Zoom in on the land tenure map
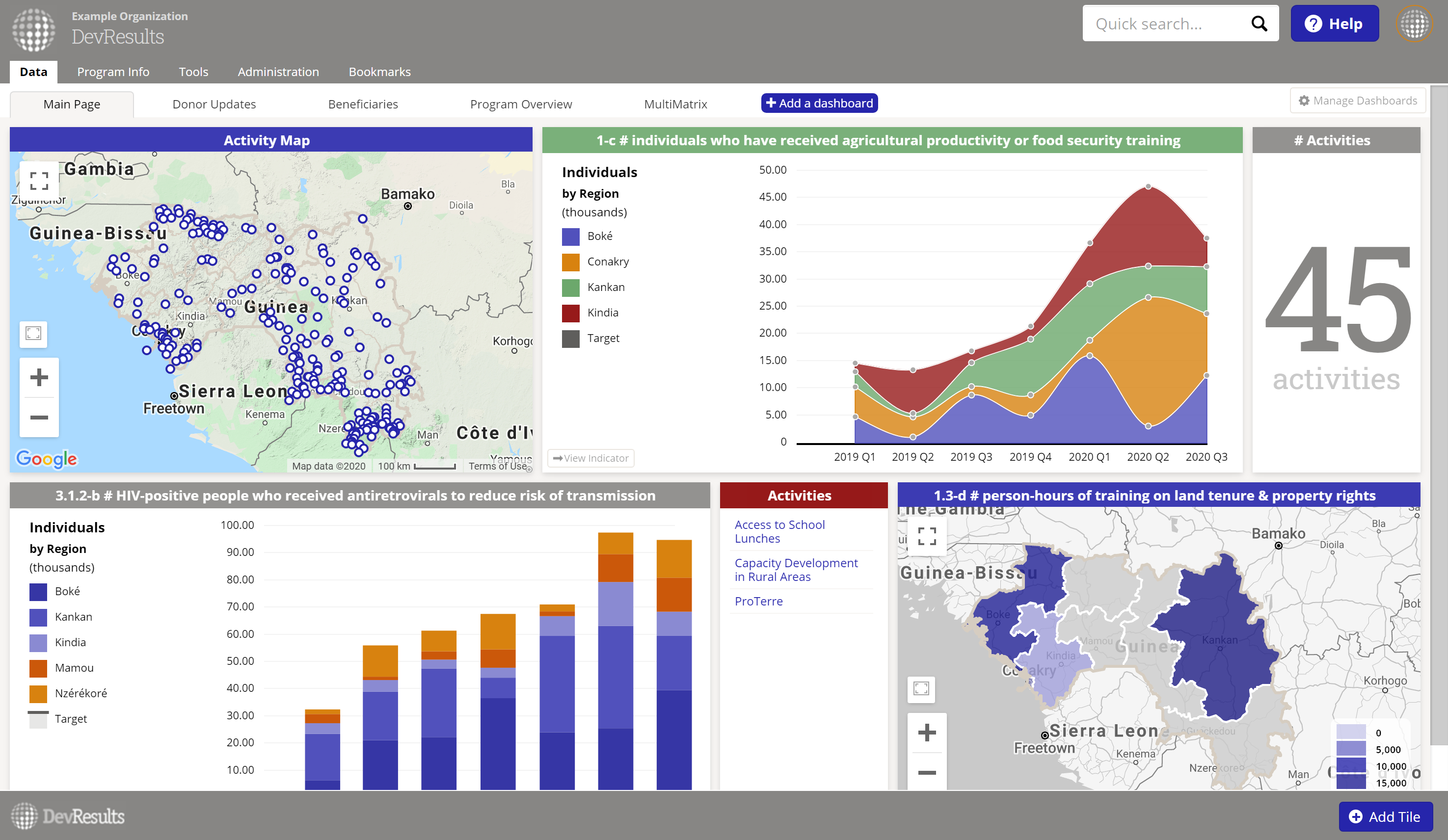 pyautogui.click(x=926, y=733)
